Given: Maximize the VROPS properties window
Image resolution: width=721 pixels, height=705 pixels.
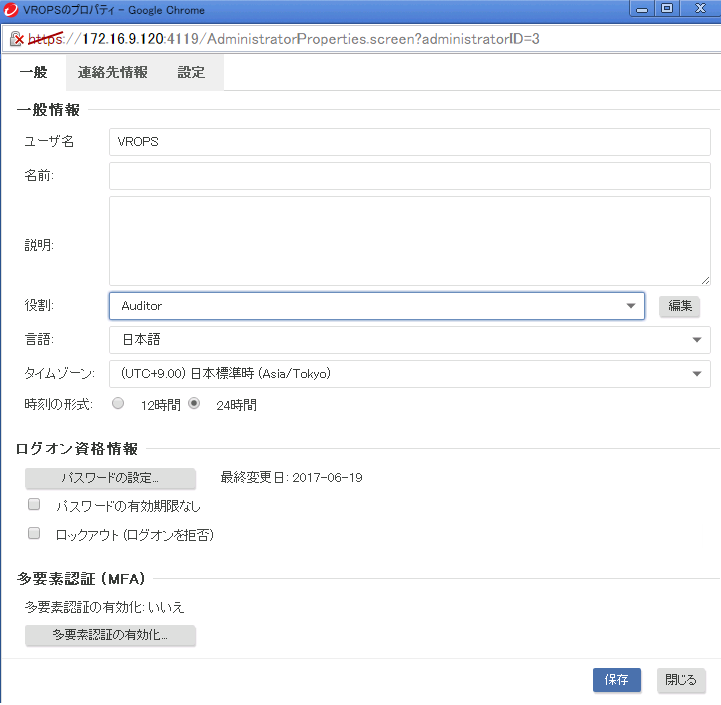Looking at the screenshot, I should (x=667, y=8).
